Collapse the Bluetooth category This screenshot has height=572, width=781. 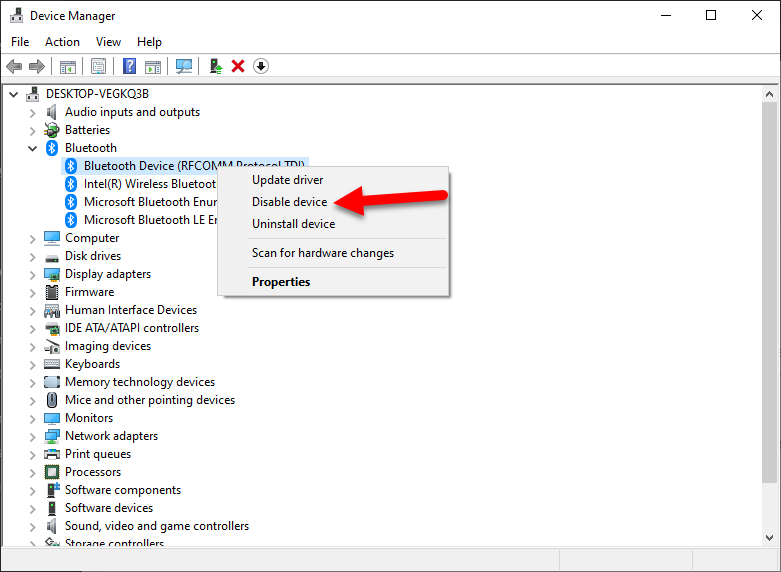tap(32, 148)
